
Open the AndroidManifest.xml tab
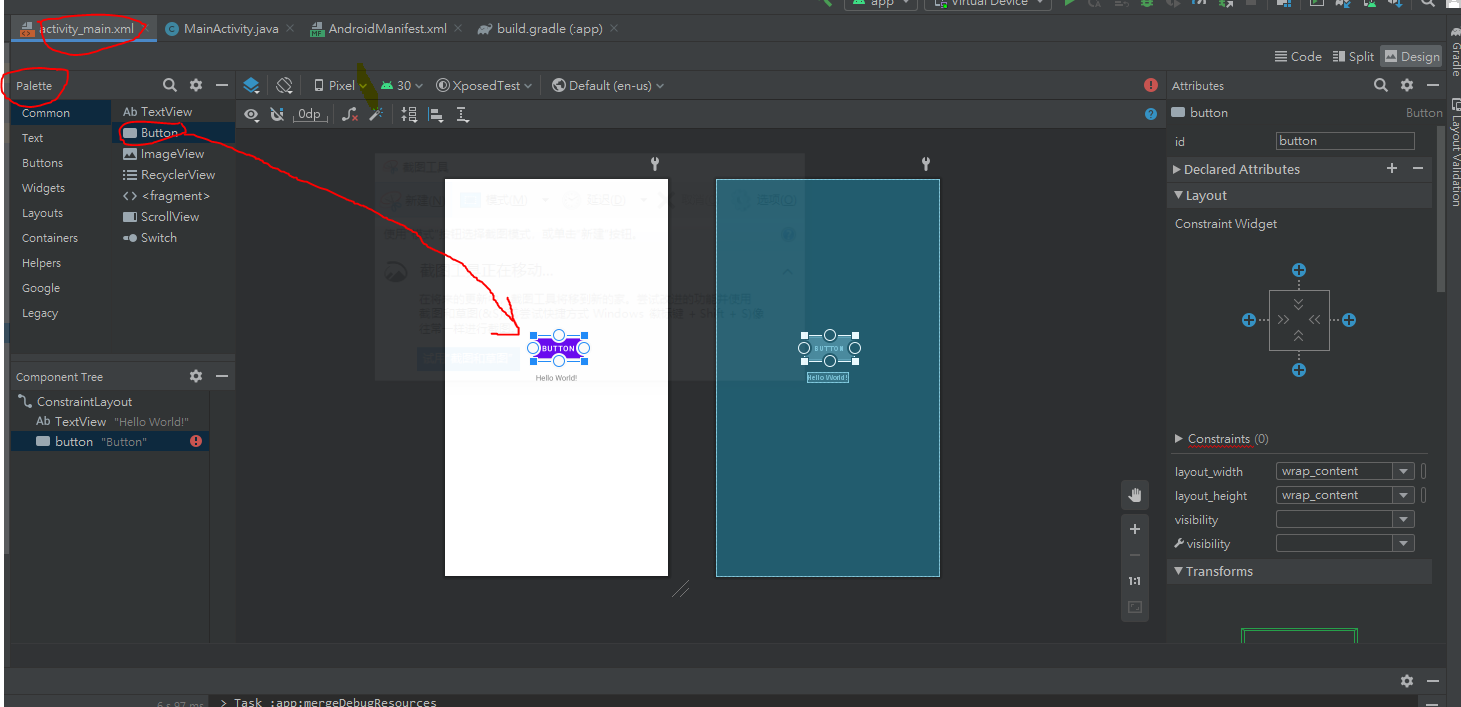388,28
